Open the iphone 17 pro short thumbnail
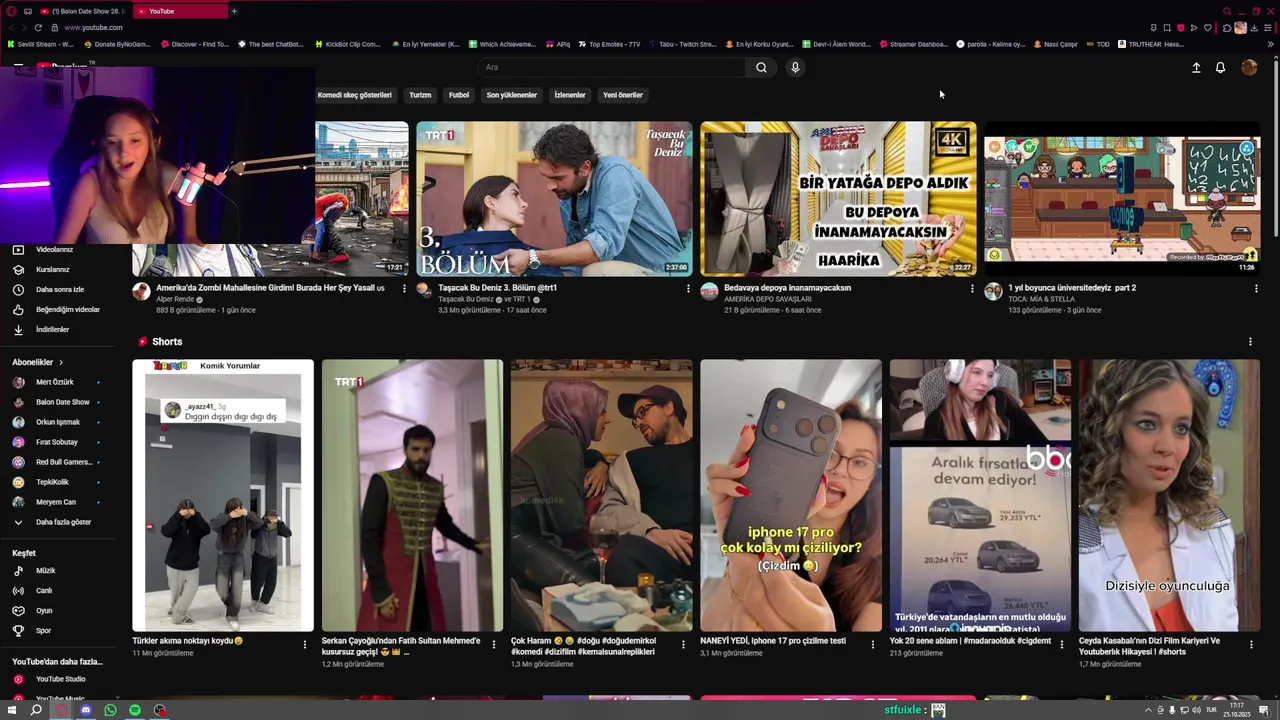The height and width of the screenshot is (720, 1280). click(791, 496)
